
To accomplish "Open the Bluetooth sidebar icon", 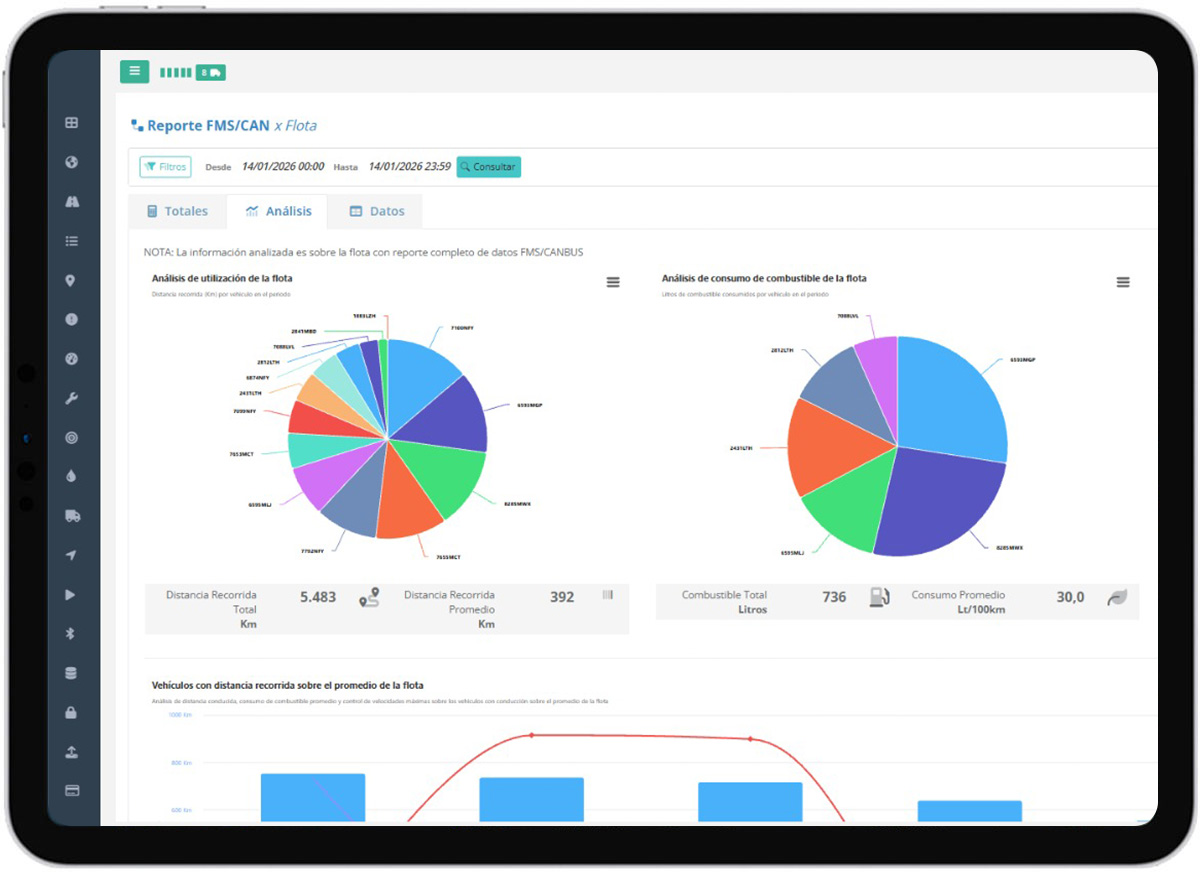I will coord(71,634).
